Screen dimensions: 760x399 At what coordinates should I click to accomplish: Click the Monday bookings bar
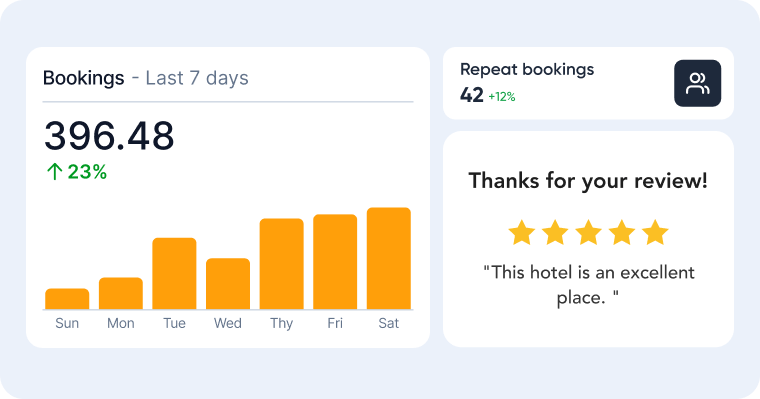coord(121,293)
